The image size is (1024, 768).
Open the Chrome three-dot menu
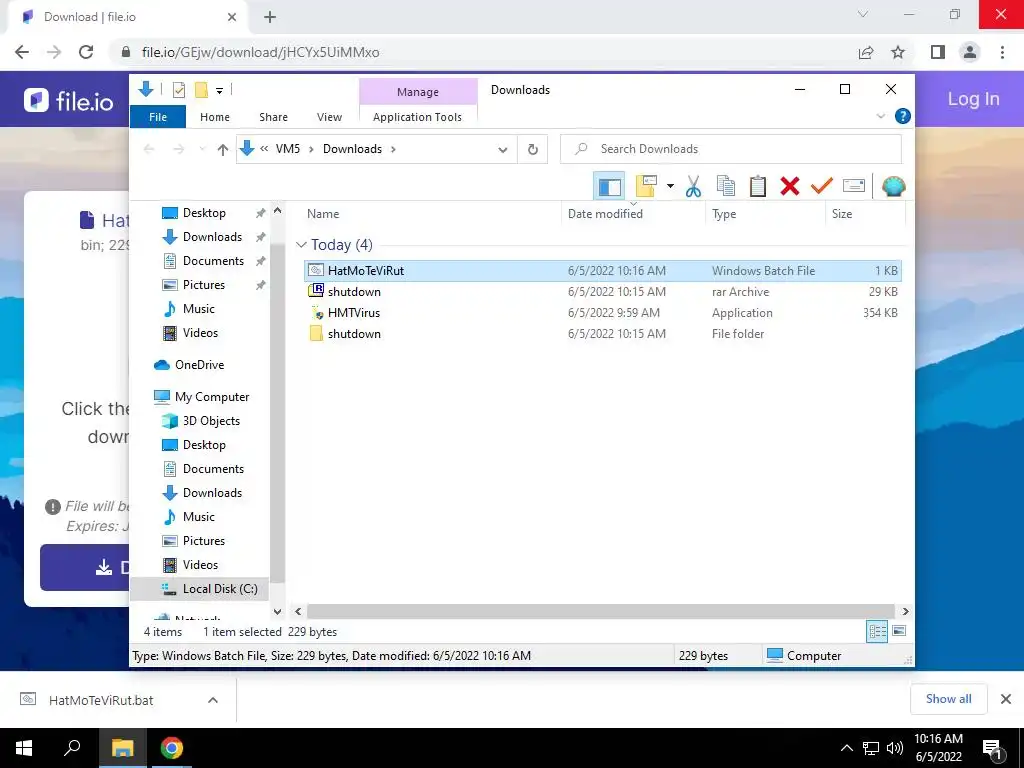pos(1002,52)
